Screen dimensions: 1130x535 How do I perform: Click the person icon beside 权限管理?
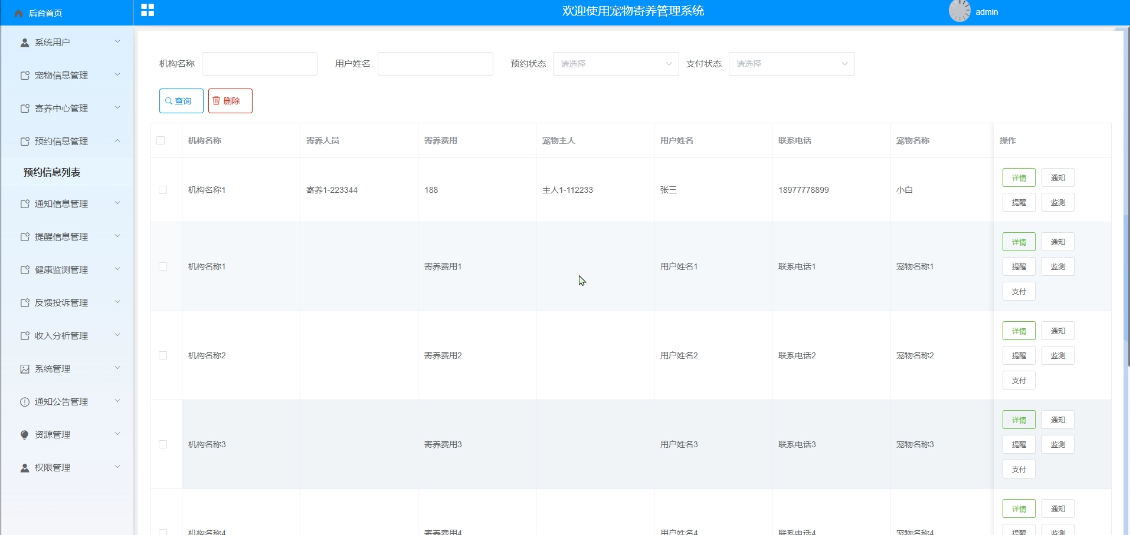coord(25,468)
